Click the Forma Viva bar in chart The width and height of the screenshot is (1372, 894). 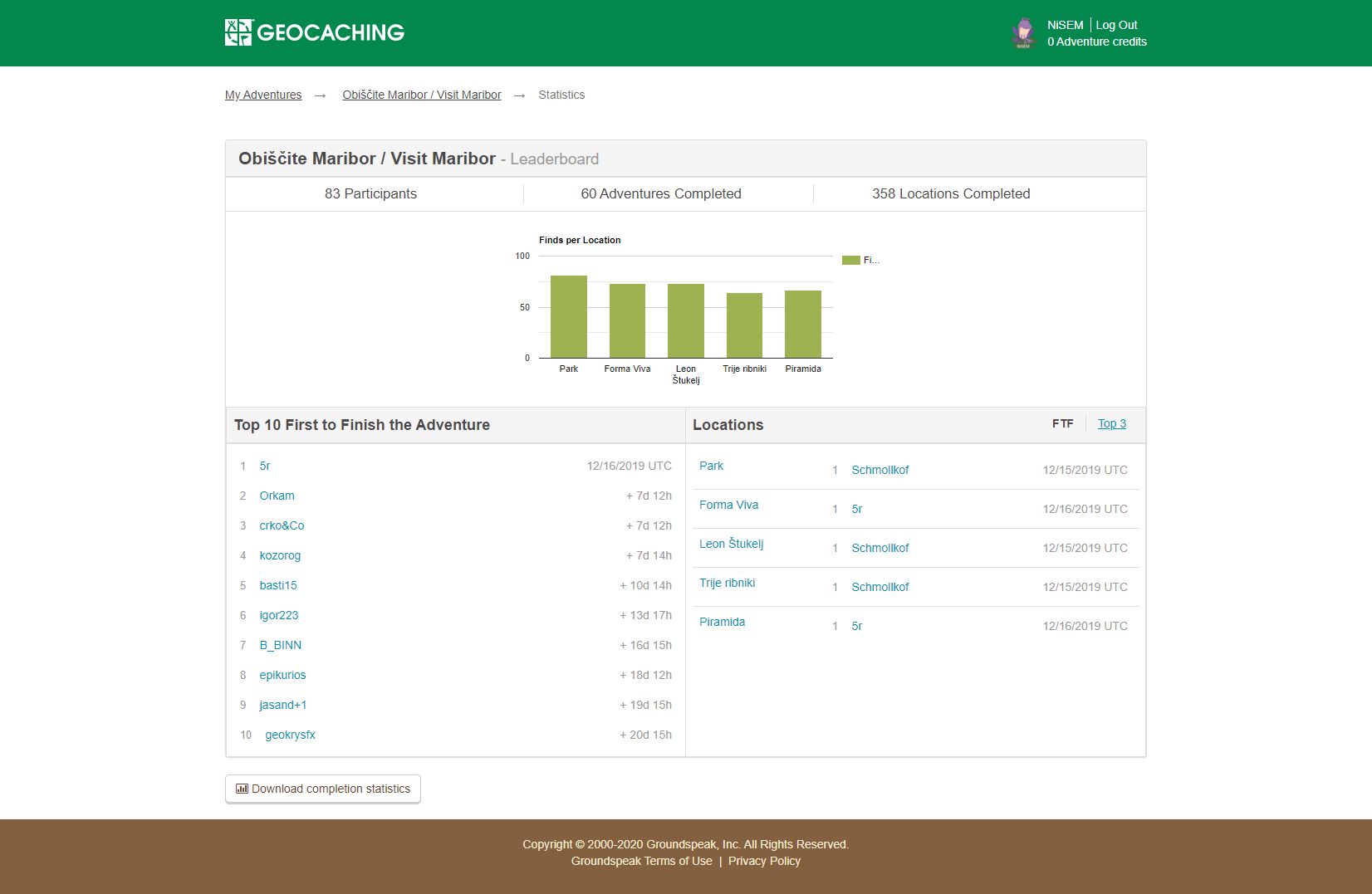click(627, 321)
